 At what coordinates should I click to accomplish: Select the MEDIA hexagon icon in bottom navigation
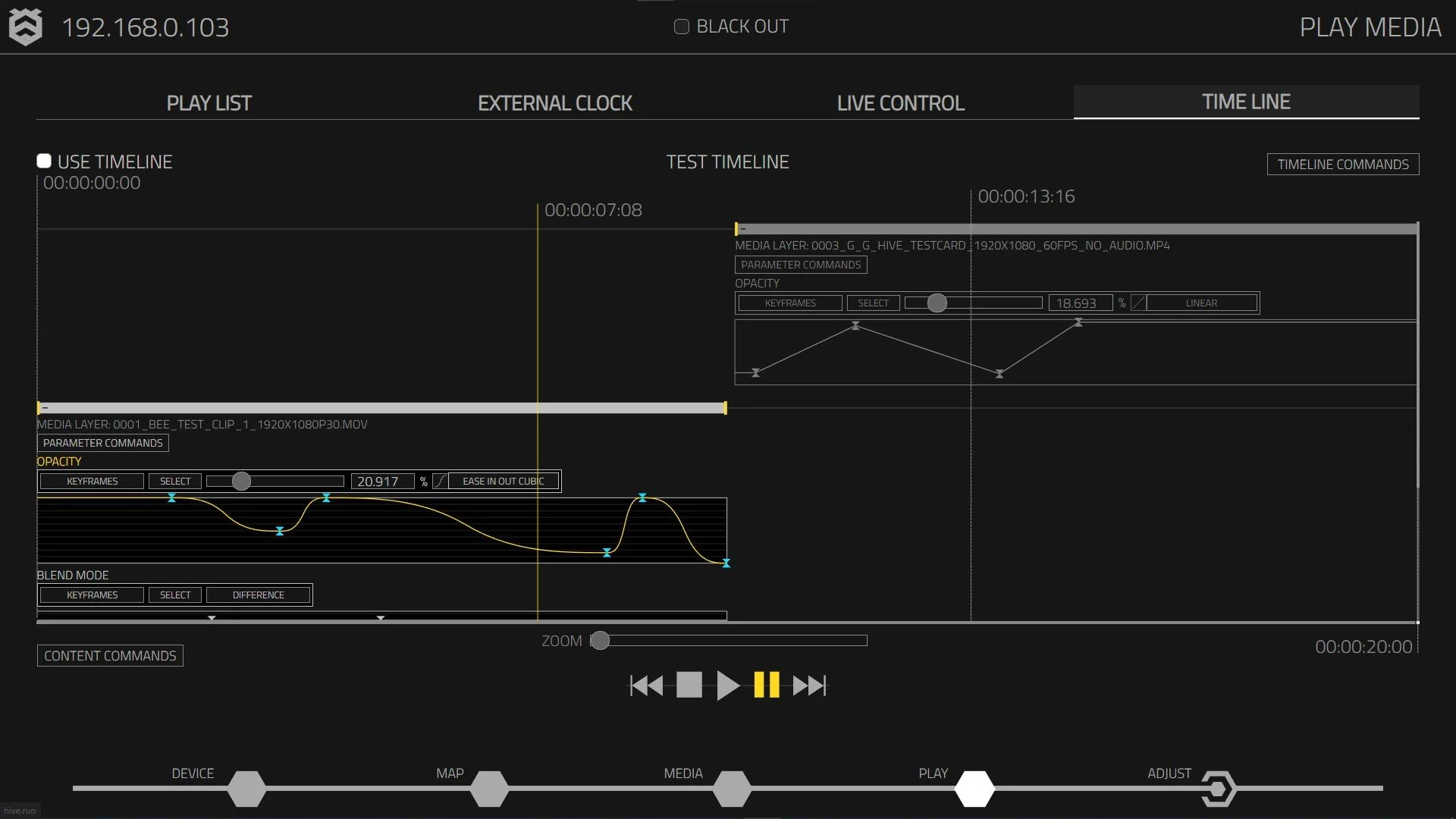730,789
